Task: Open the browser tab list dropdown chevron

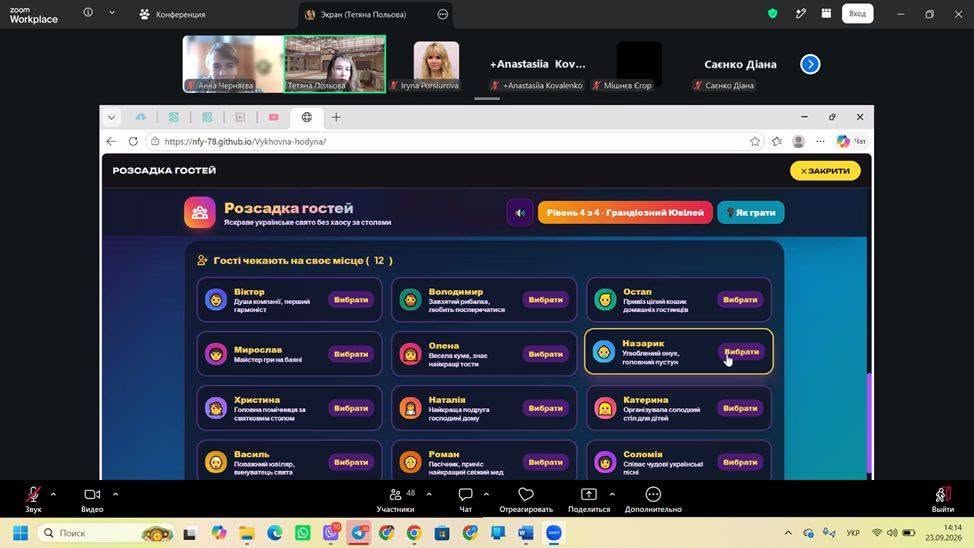Action: click(111, 117)
